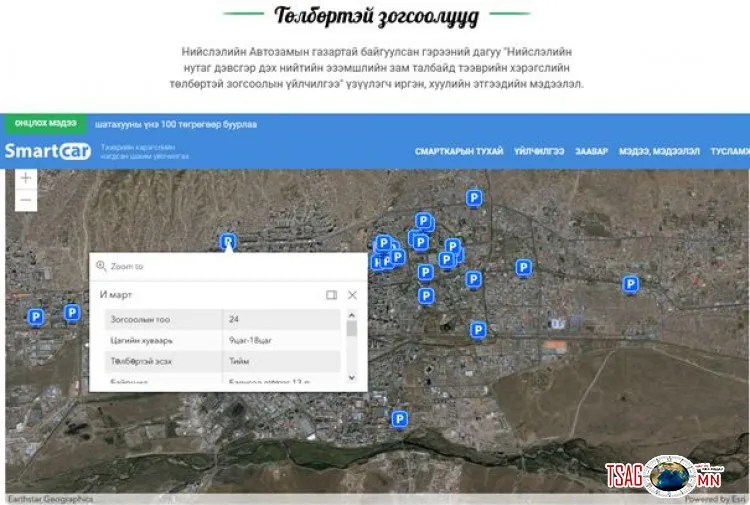Open the Smartcar logo home link
The image size is (750, 505).
[x=47, y=151]
